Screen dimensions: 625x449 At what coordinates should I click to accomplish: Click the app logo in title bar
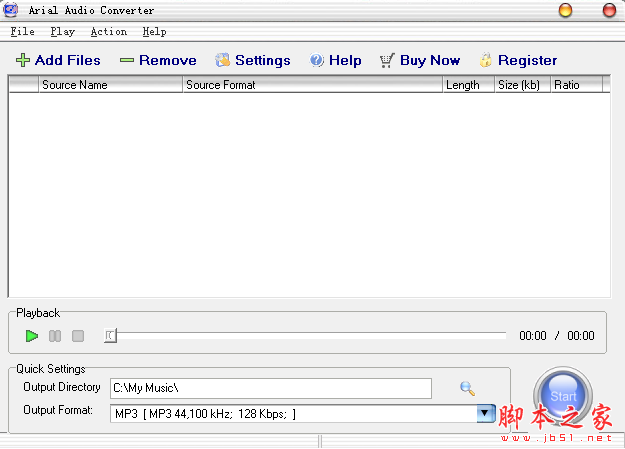coord(11,10)
